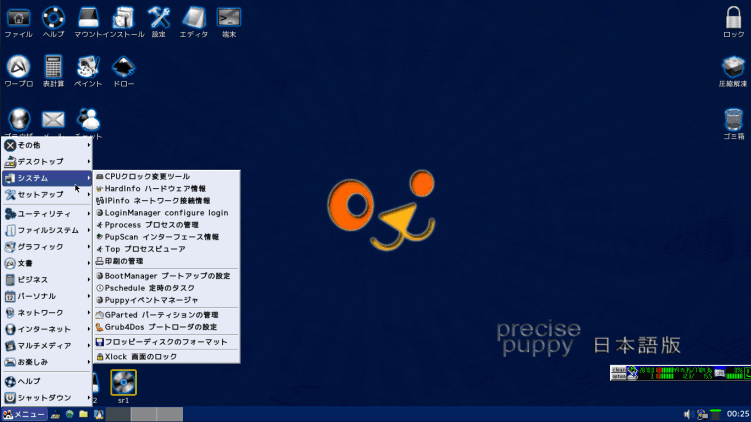Open LoginManager configure login
The height and width of the screenshot is (422, 751).
(x=167, y=213)
